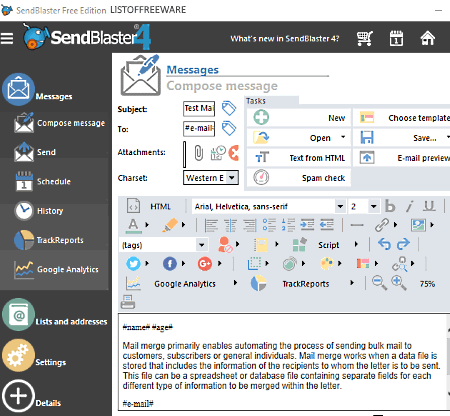450x416 pixels.
Task: Insert a hyperlink with the chain icon
Action: coord(382,225)
